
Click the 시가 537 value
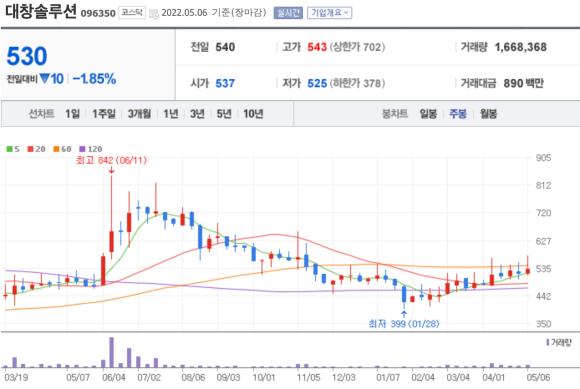[x=225, y=84]
